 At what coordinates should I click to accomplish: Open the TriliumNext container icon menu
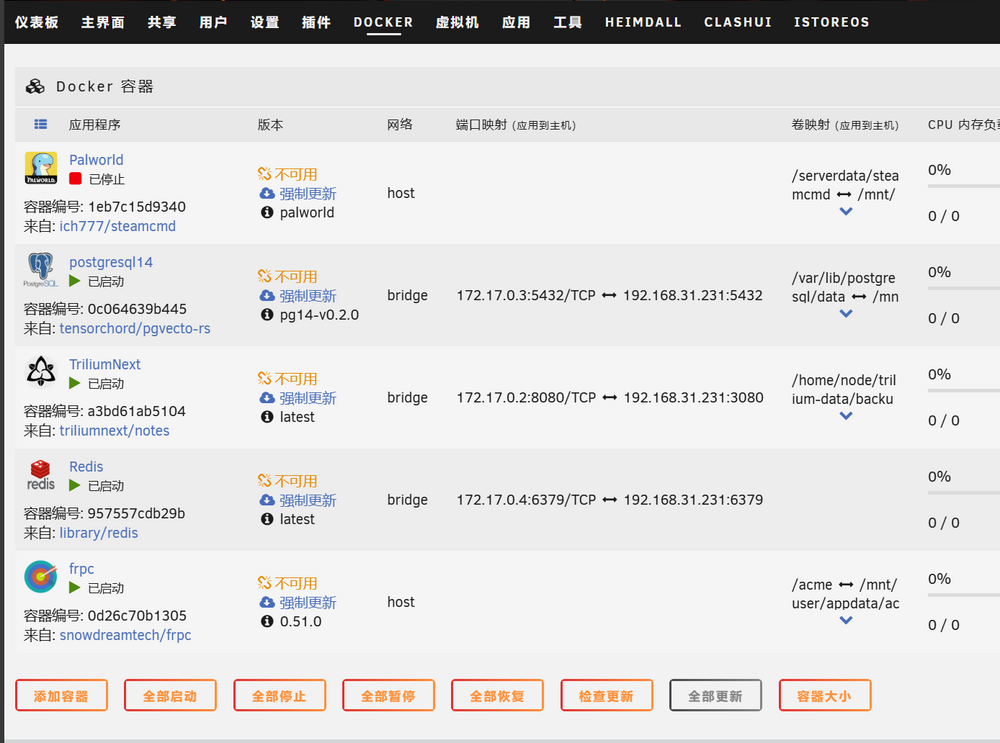(41, 372)
